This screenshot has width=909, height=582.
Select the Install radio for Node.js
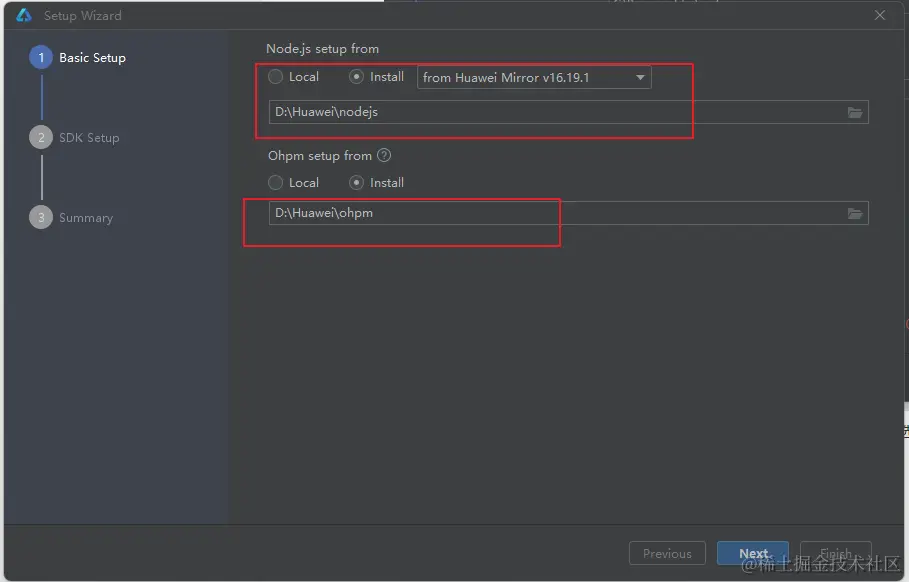click(357, 77)
